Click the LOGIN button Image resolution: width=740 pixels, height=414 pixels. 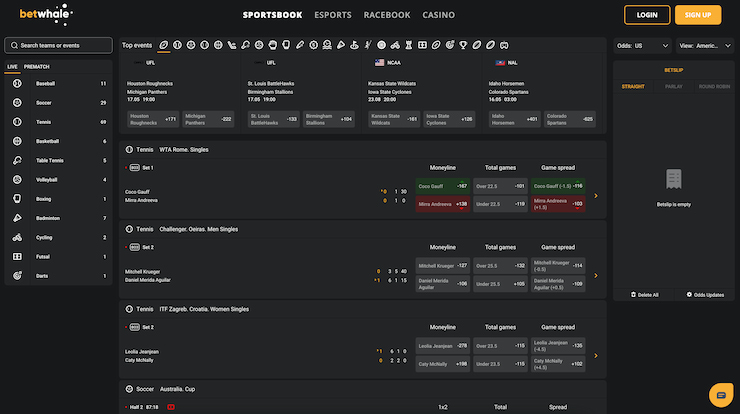(x=647, y=15)
